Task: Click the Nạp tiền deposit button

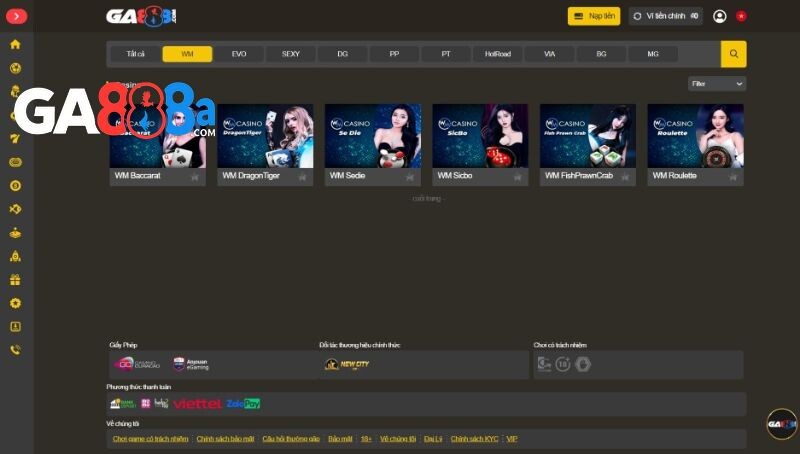Action: (594, 16)
